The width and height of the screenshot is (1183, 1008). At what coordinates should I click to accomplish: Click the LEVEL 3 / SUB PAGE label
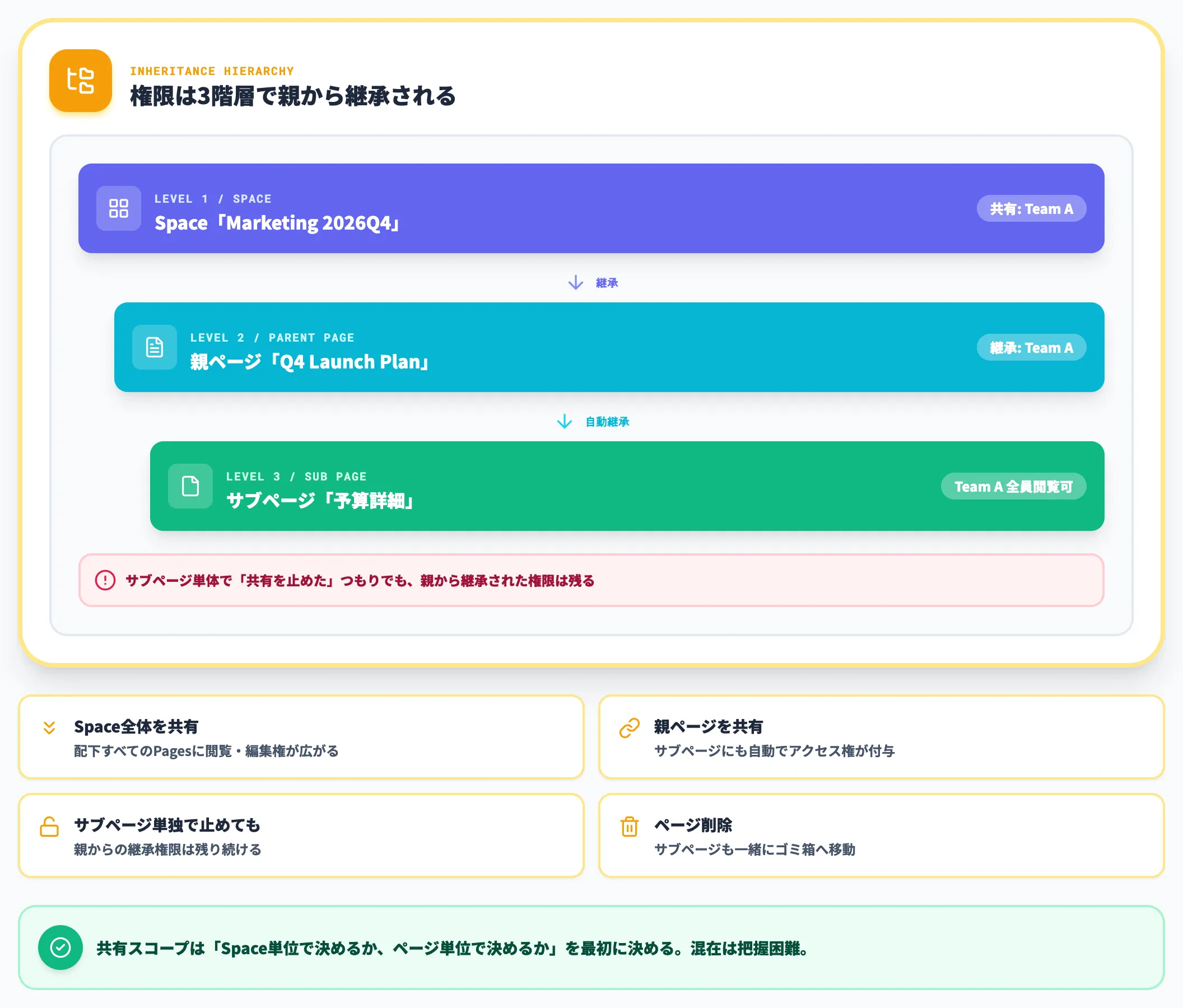(x=296, y=476)
